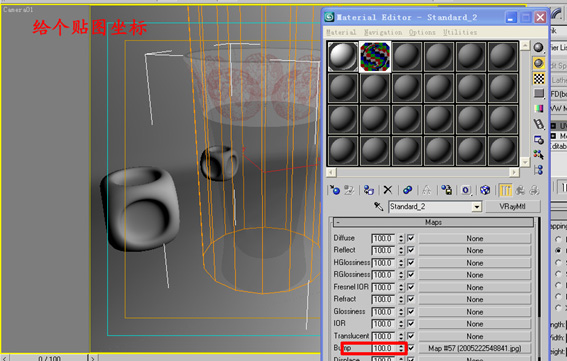Image resolution: width=567 pixels, height=361 pixels.
Task: Click the Go to Parent icon
Action: pos(520,190)
